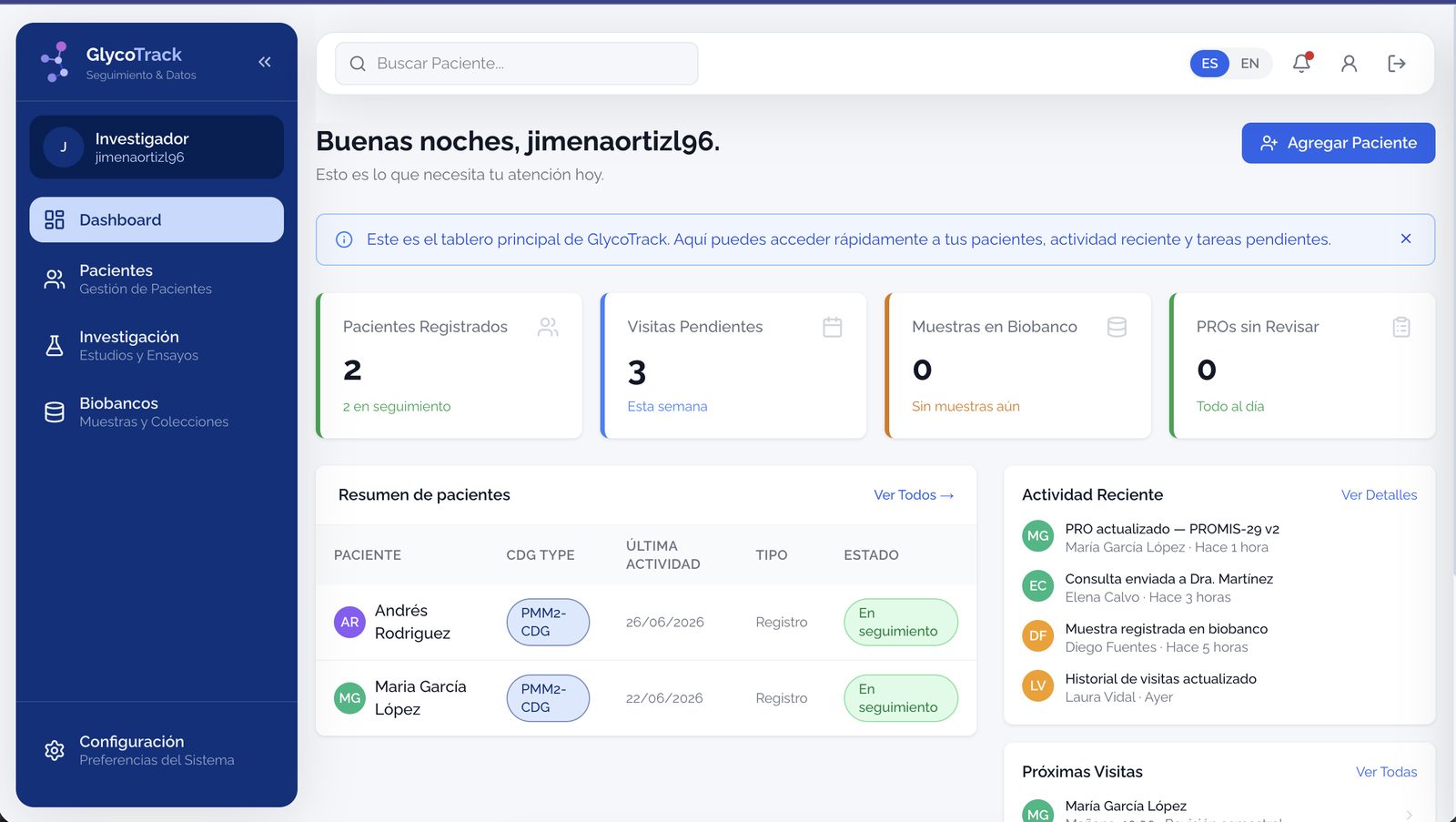Open Ver Todas in Próximas Visitas
Image resolution: width=1456 pixels, height=822 pixels.
(1386, 772)
